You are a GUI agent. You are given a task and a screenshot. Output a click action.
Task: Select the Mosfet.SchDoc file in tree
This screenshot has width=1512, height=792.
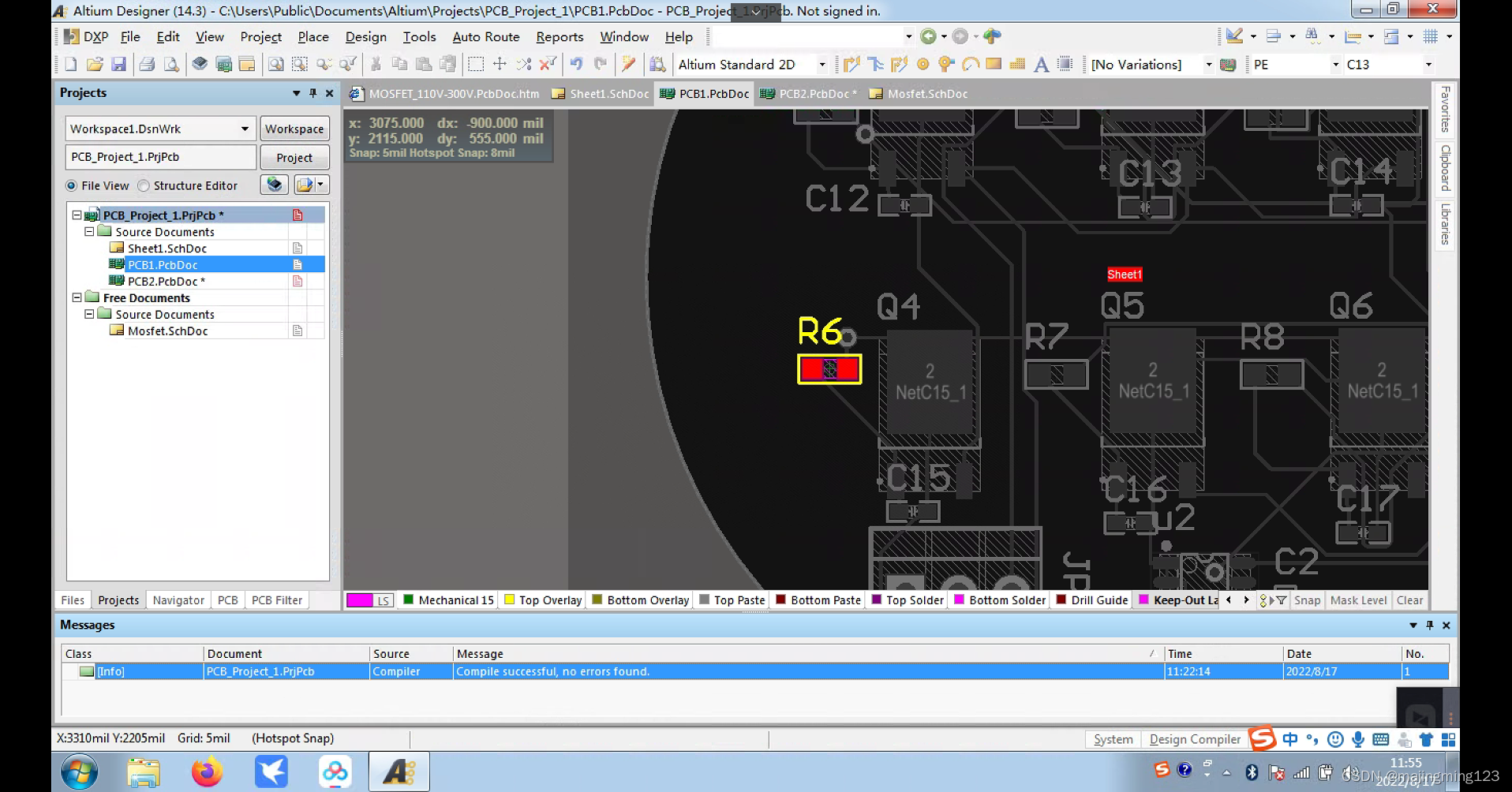168,331
